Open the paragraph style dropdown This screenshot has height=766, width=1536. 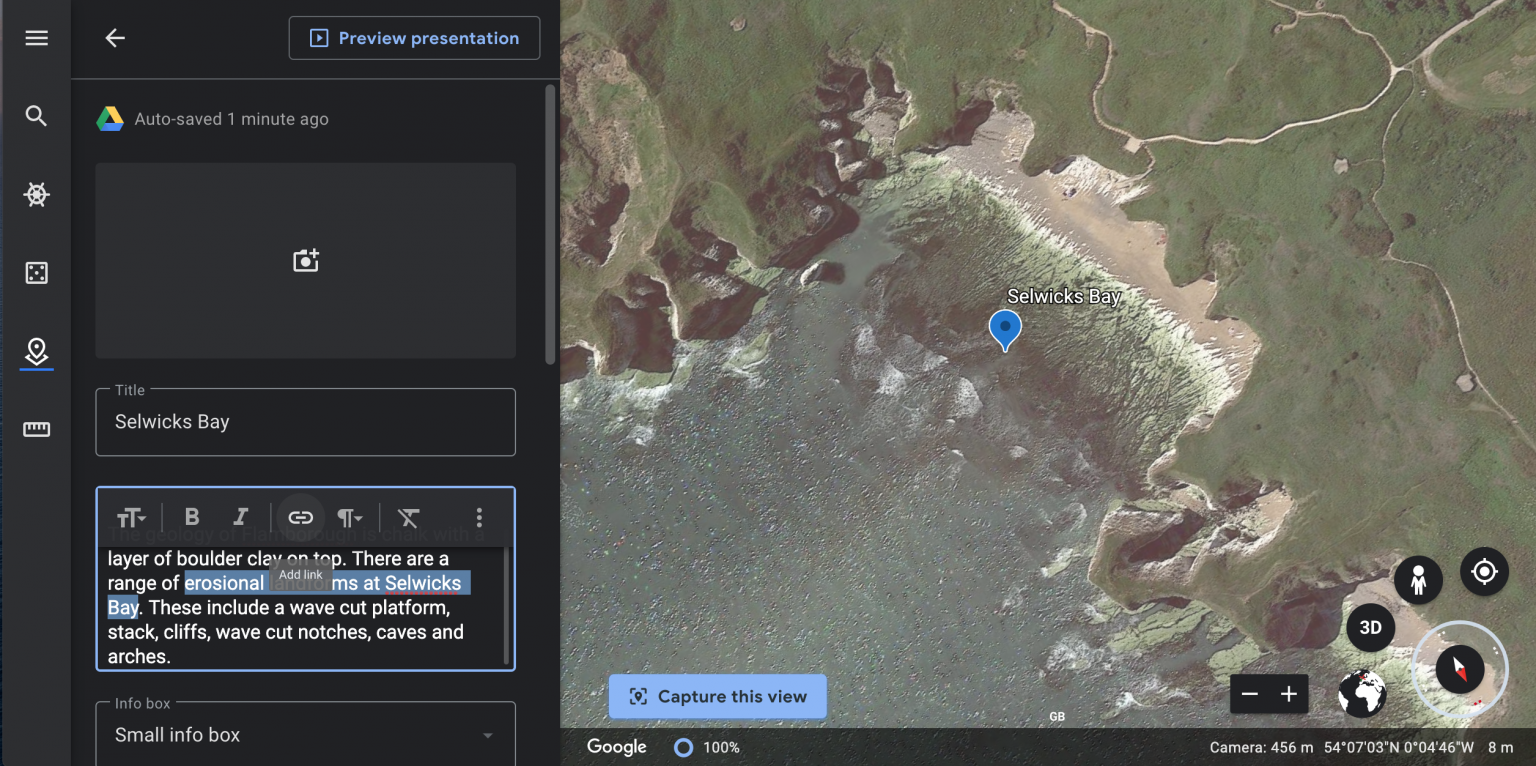(350, 517)
